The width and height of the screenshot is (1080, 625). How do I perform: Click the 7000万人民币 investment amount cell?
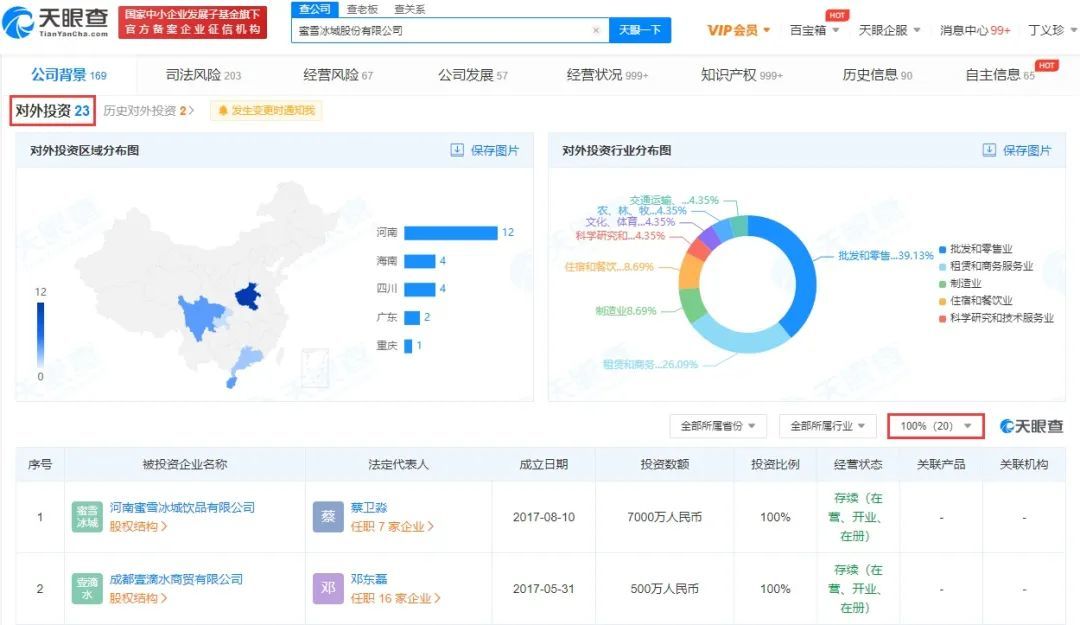(665, 517)
